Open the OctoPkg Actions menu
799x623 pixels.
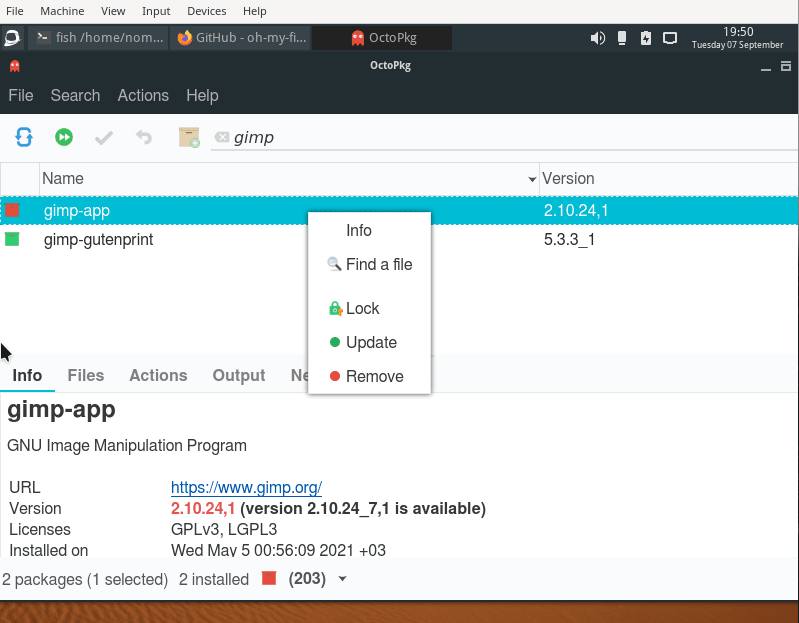click(143, 95)
